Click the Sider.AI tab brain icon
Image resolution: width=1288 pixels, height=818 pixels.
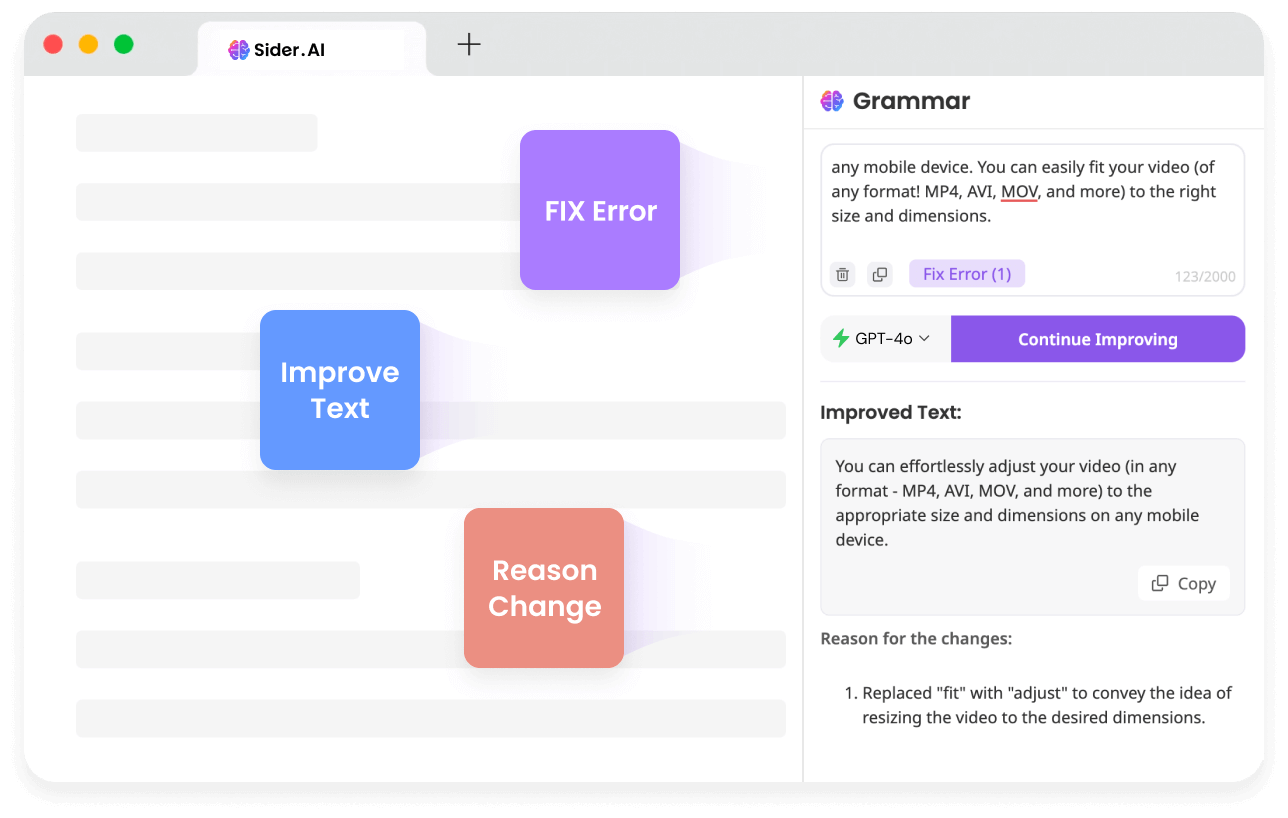coord(238,50)
